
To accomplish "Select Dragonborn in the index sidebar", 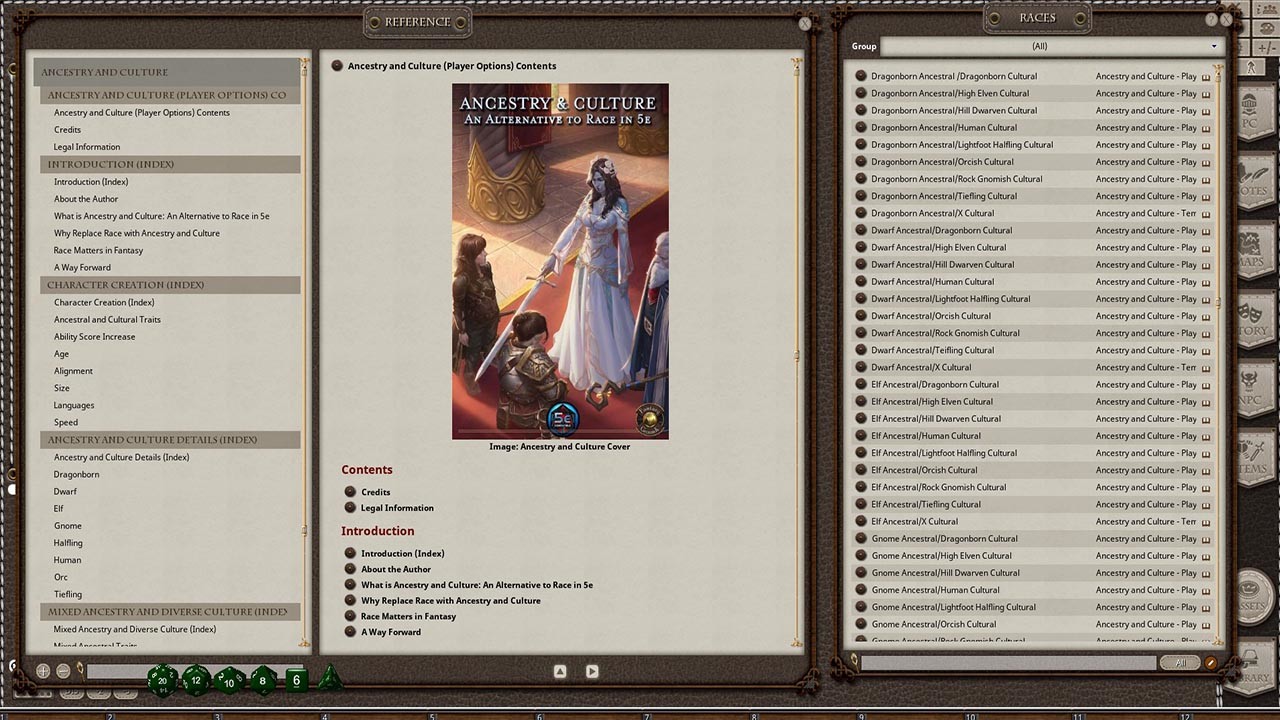I will coord(77,474).
